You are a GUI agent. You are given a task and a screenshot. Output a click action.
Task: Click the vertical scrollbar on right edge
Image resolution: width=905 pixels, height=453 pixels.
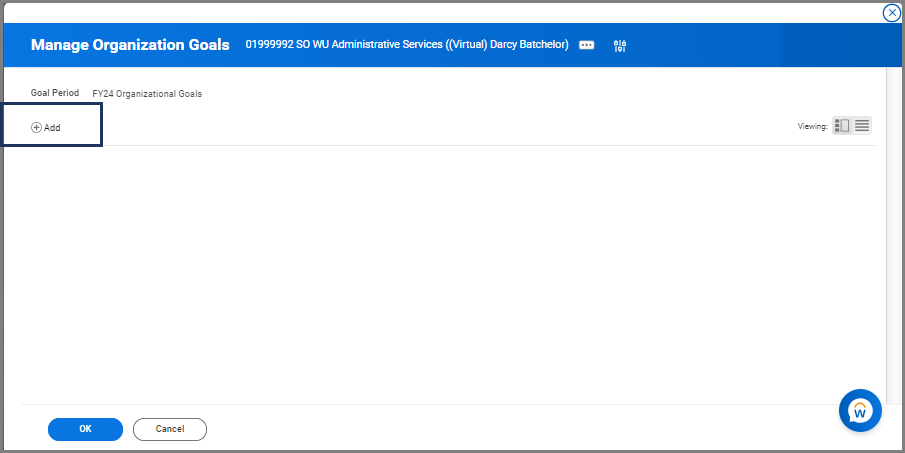click(890, 230)
